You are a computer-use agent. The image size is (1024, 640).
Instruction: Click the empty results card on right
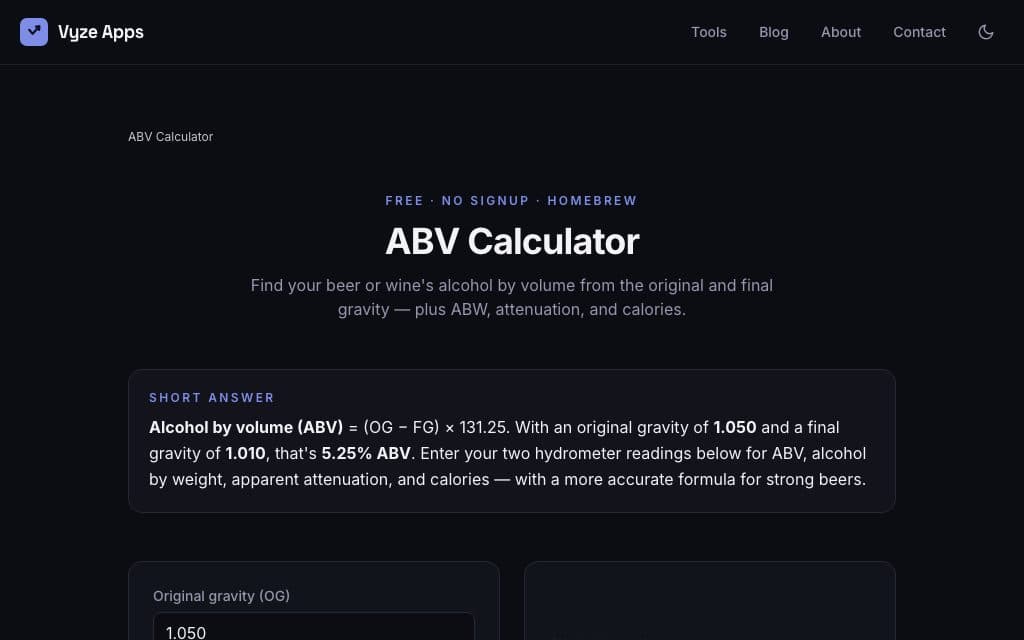tap(709, 601)
